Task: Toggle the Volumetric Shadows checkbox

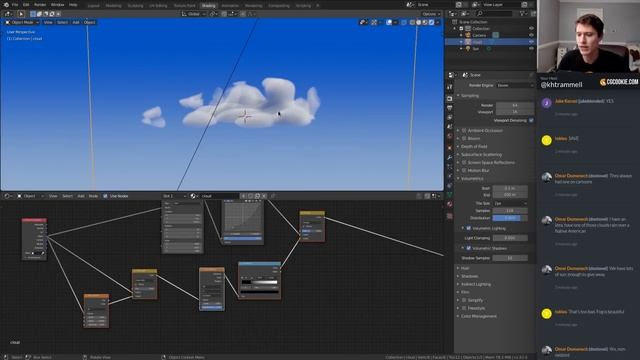Action: (469, 248)
